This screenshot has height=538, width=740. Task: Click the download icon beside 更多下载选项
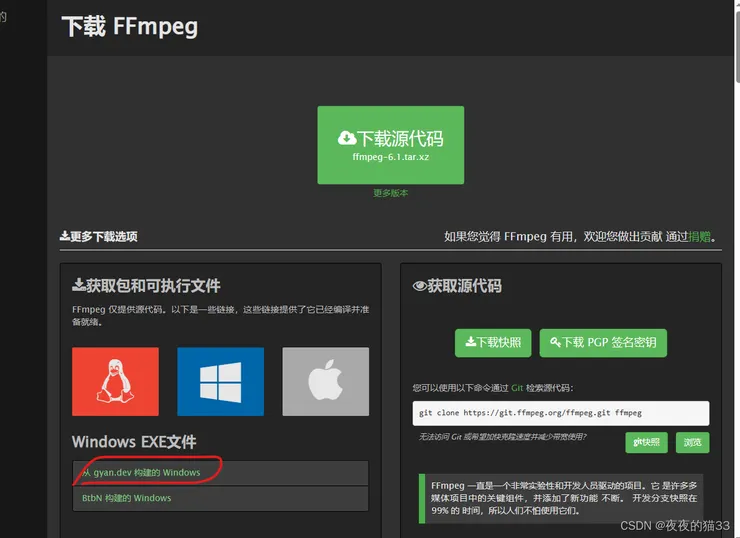coord(65,236)
